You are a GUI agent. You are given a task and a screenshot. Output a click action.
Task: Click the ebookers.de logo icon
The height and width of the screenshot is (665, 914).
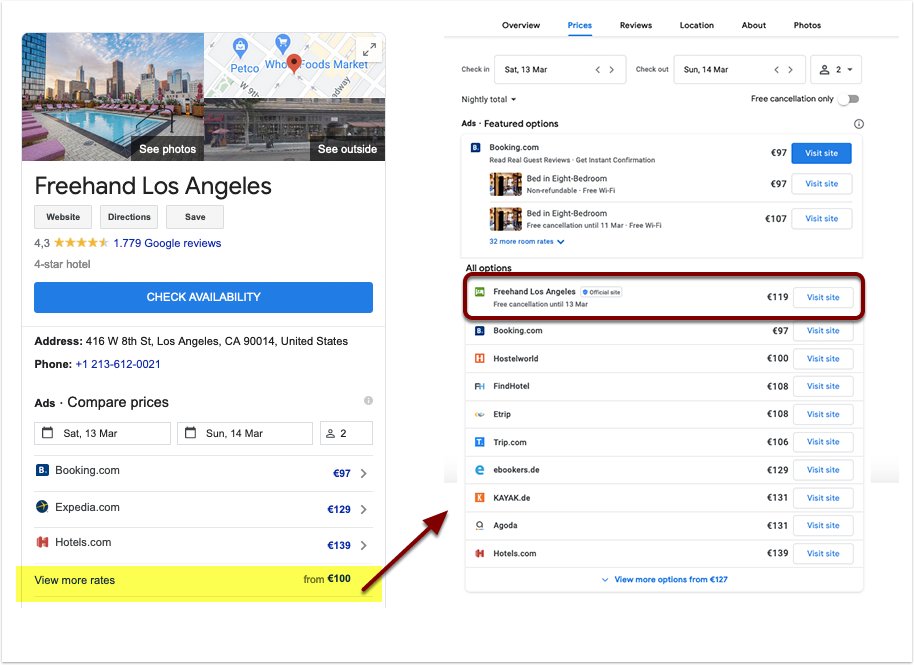tap(479, 470)
